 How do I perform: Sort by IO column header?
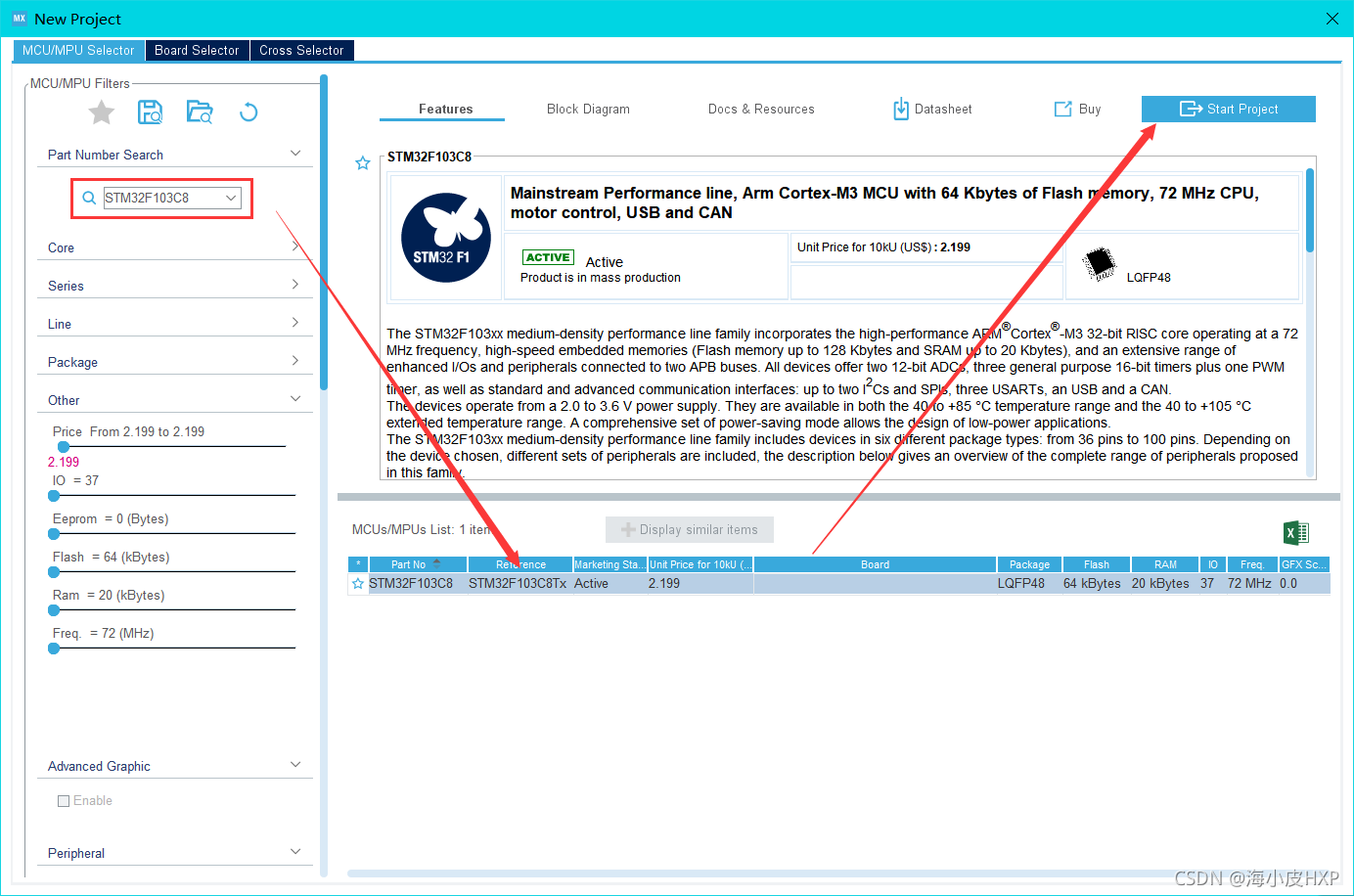coord(1212,564)
